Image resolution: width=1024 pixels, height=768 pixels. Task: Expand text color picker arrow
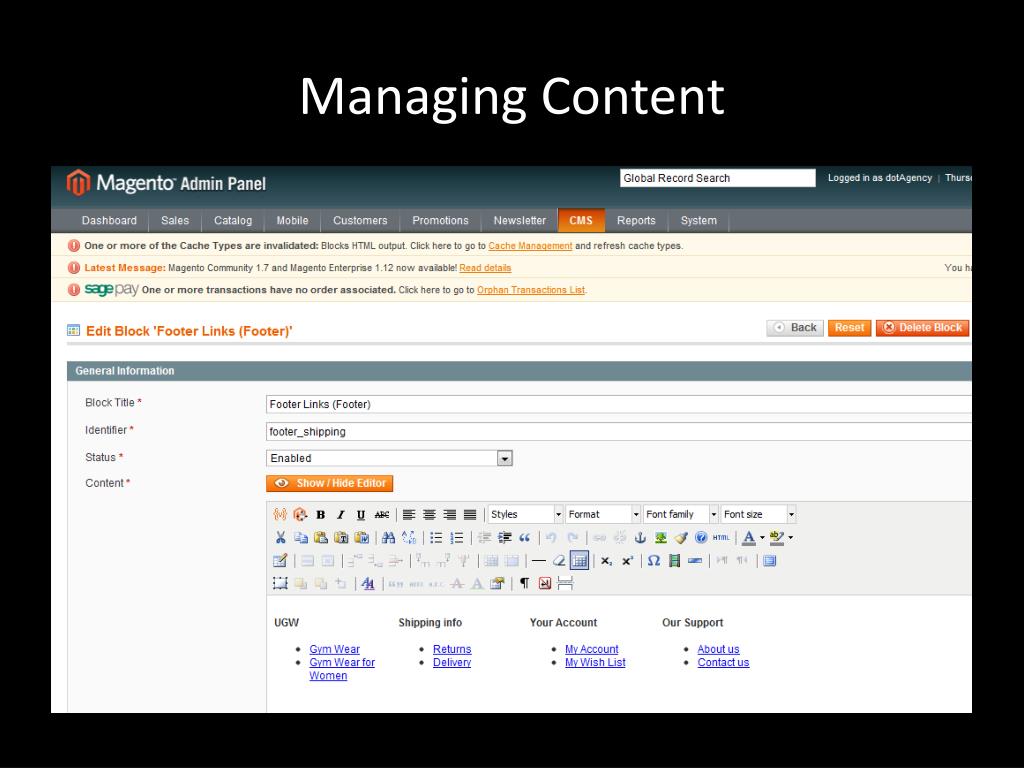[x=762, y=537]
